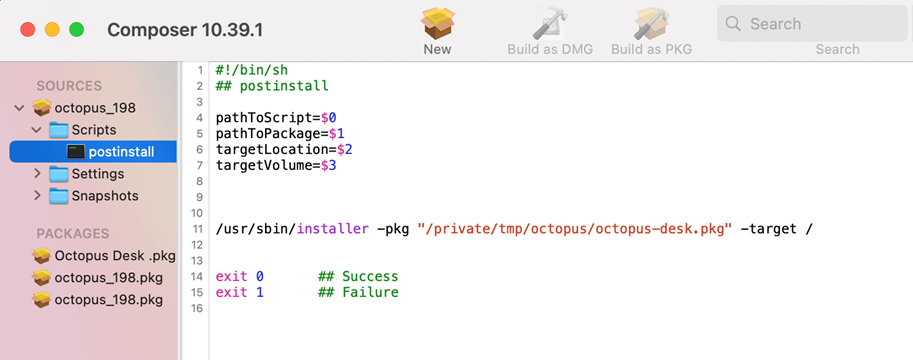The width and height of the screenshot is (913, 360).
Task: Click the exit 1 statement
Action: point(239,292)
